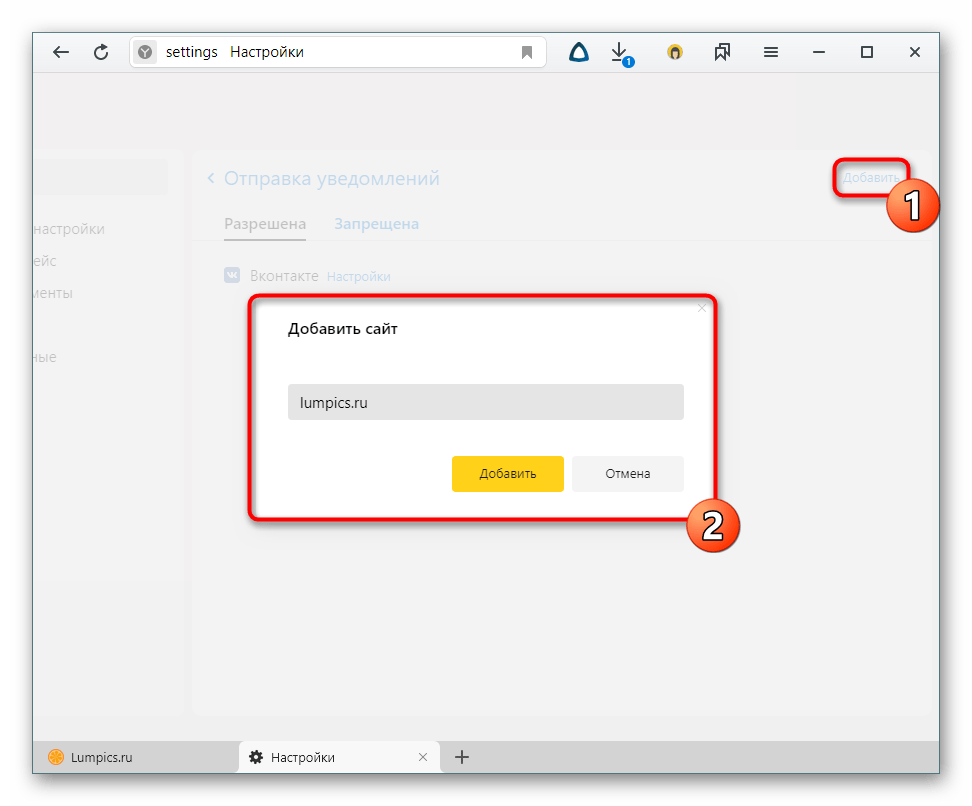972x806 pixels.
Task: Click the VK logo icon
Action: click(232, 275)
